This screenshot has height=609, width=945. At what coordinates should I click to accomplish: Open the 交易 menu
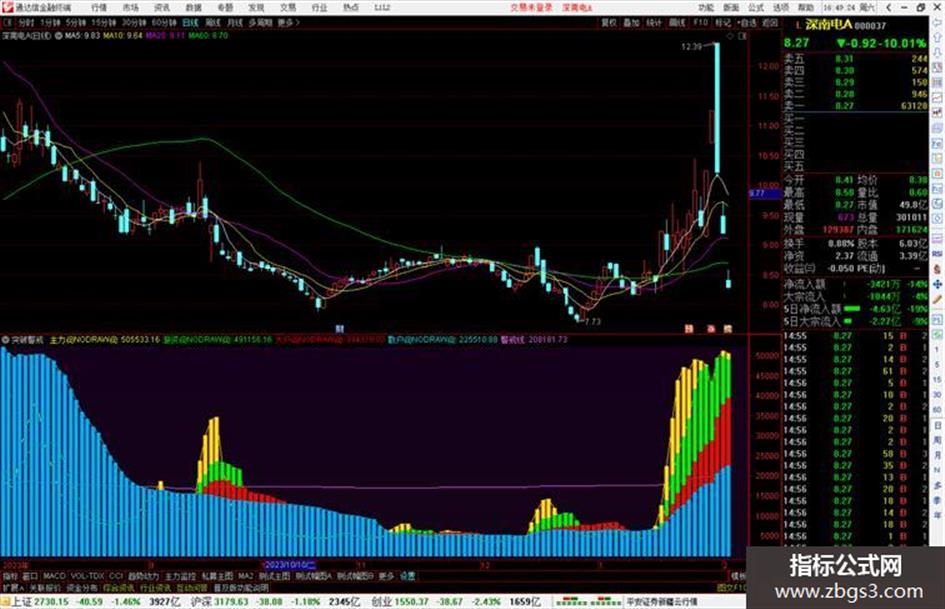pyautogui.click(x=287, y=7)
